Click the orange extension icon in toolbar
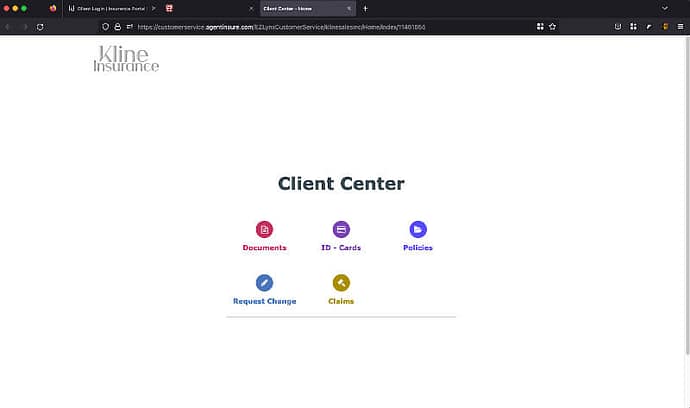Viewport: 690px width, 408px height. [665, 27]
